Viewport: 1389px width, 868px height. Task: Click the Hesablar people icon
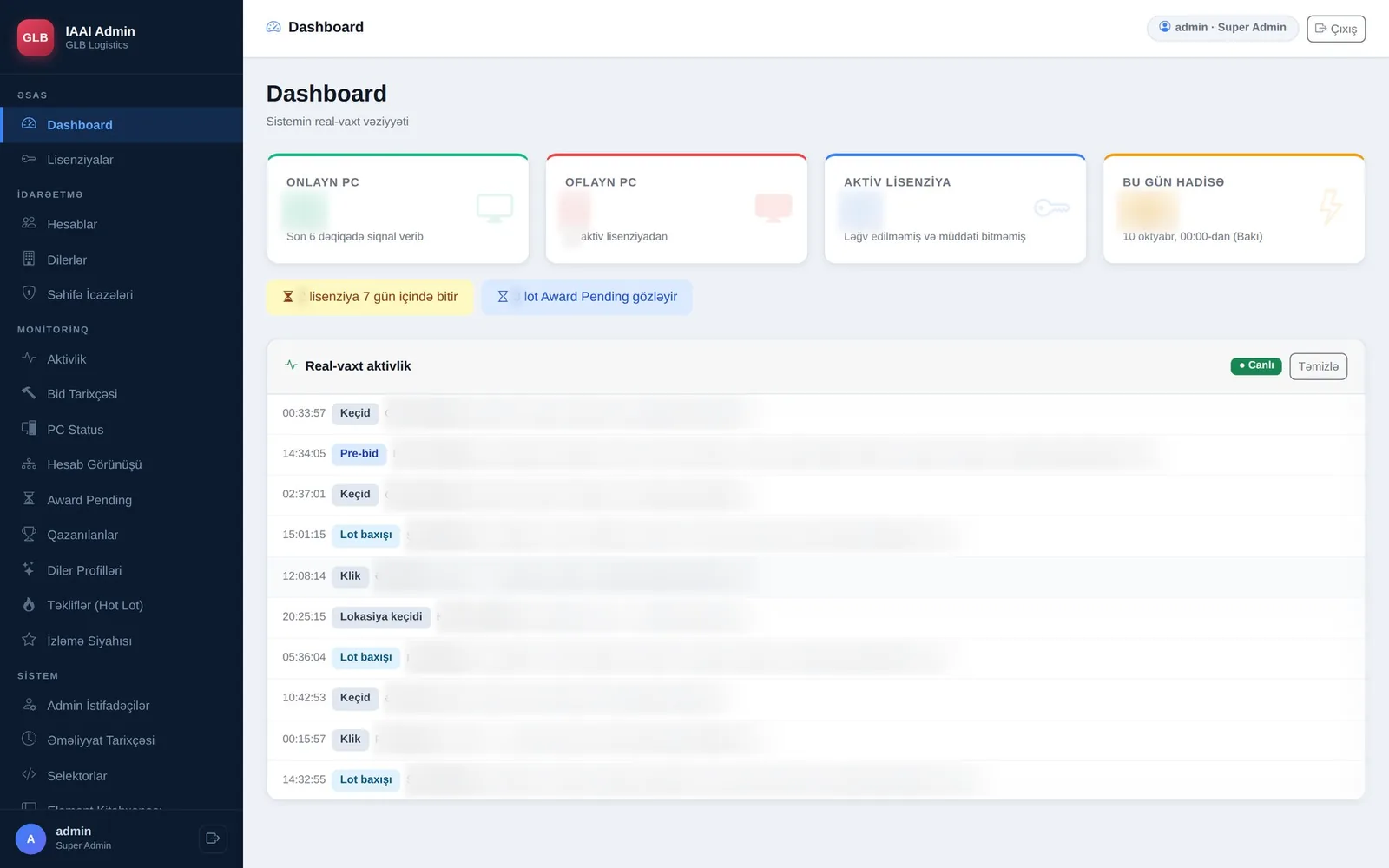[29, 223]
